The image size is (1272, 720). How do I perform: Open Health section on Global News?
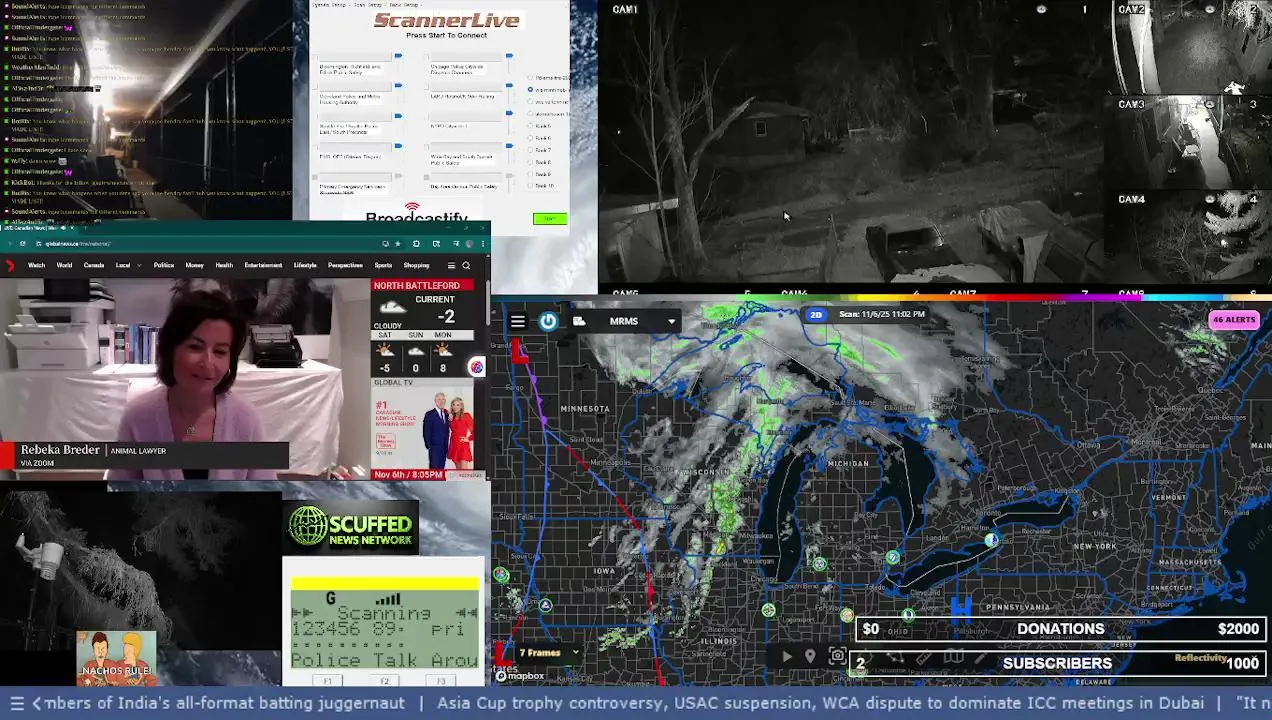click(x=224, y=265)
